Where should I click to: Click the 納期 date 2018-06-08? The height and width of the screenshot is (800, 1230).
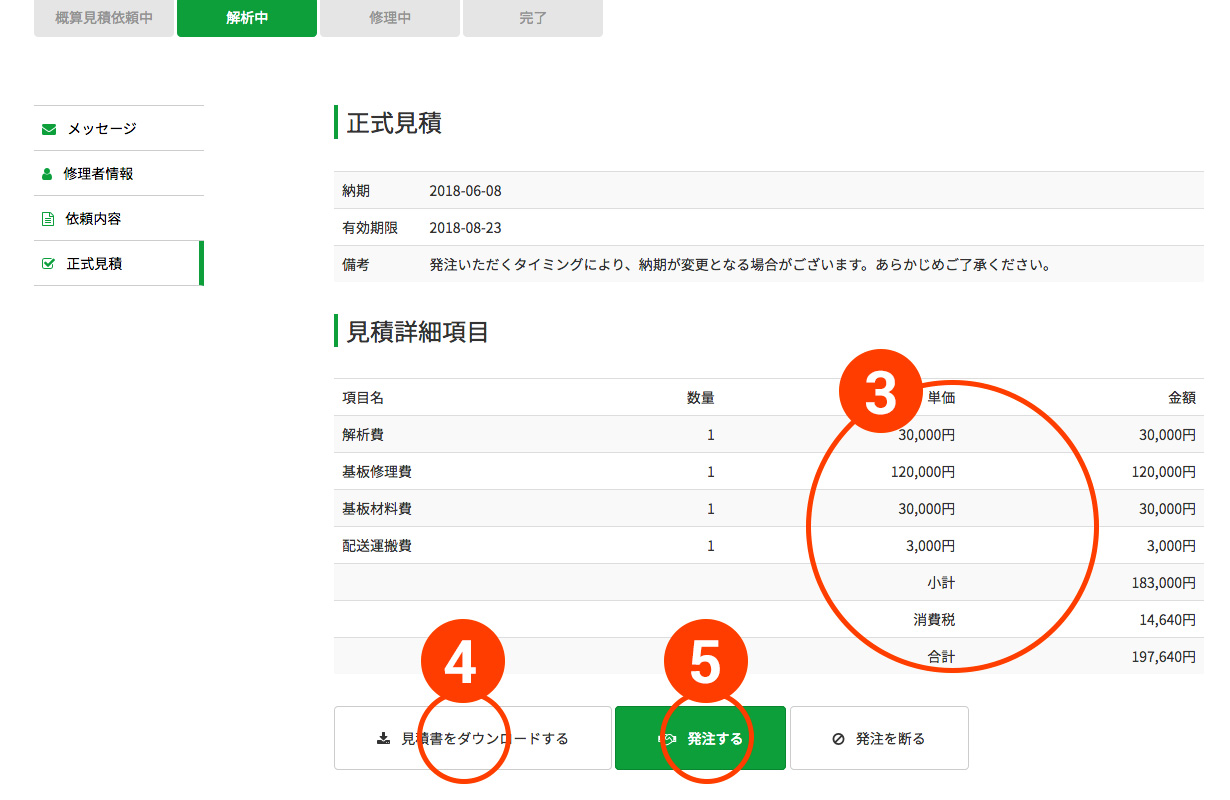pyautogui.click(x=465, y=191)
